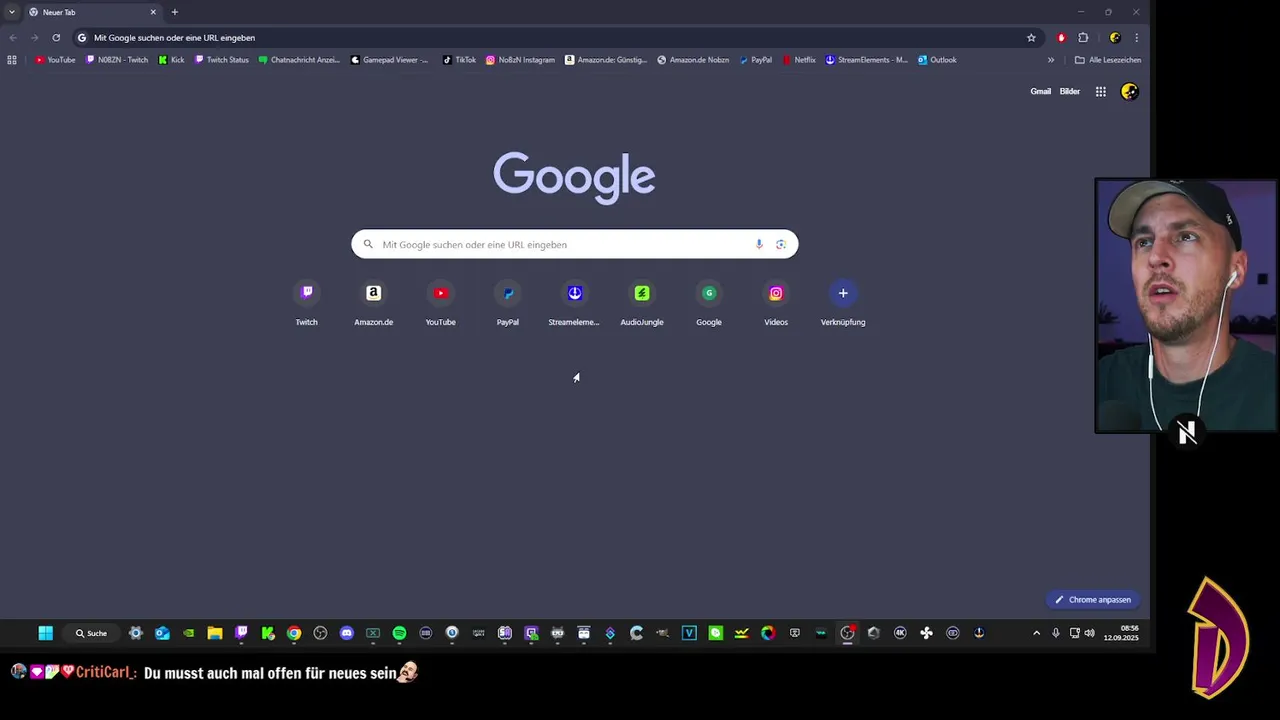
Task: Open Twitch app in taskbar
Action: click(x=241, y=633)
